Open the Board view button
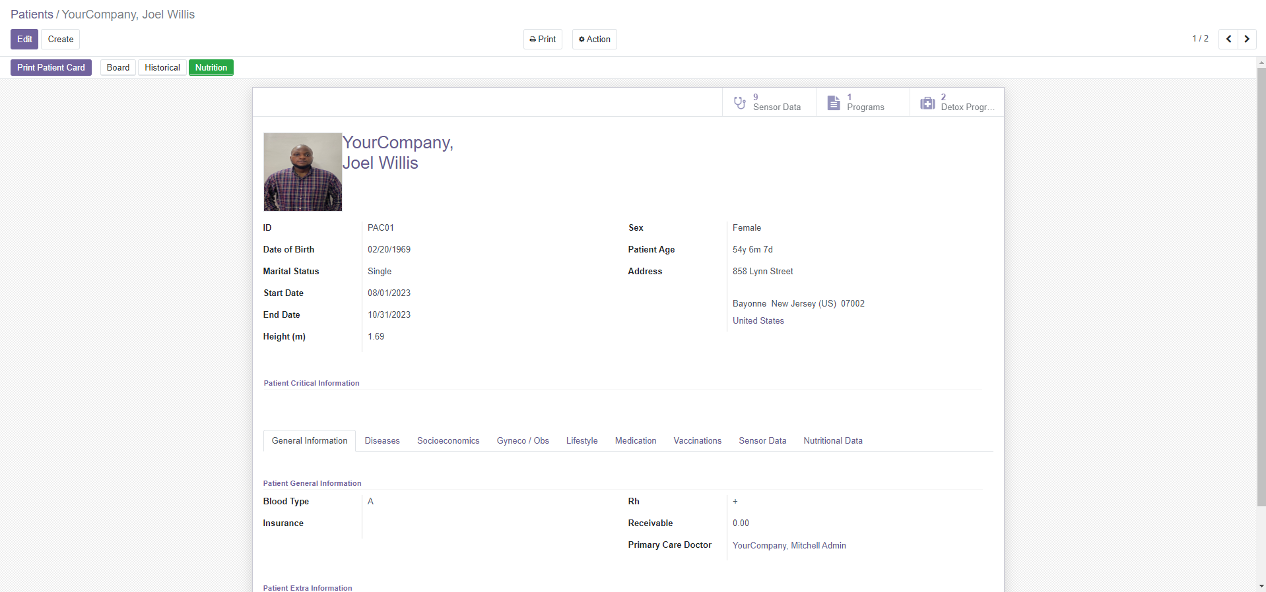The image size is (1266, 592). point(118,68)
